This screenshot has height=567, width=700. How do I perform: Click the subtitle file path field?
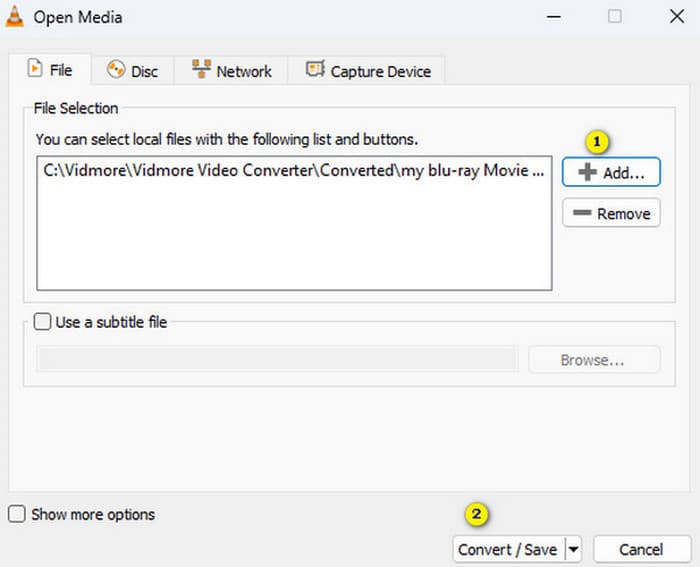277,360
